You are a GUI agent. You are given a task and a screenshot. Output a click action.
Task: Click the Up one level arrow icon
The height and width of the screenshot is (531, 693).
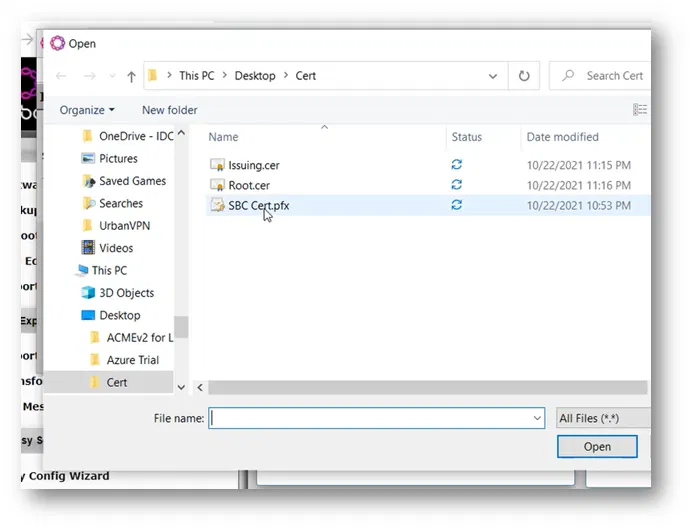[x=131, y=76]
